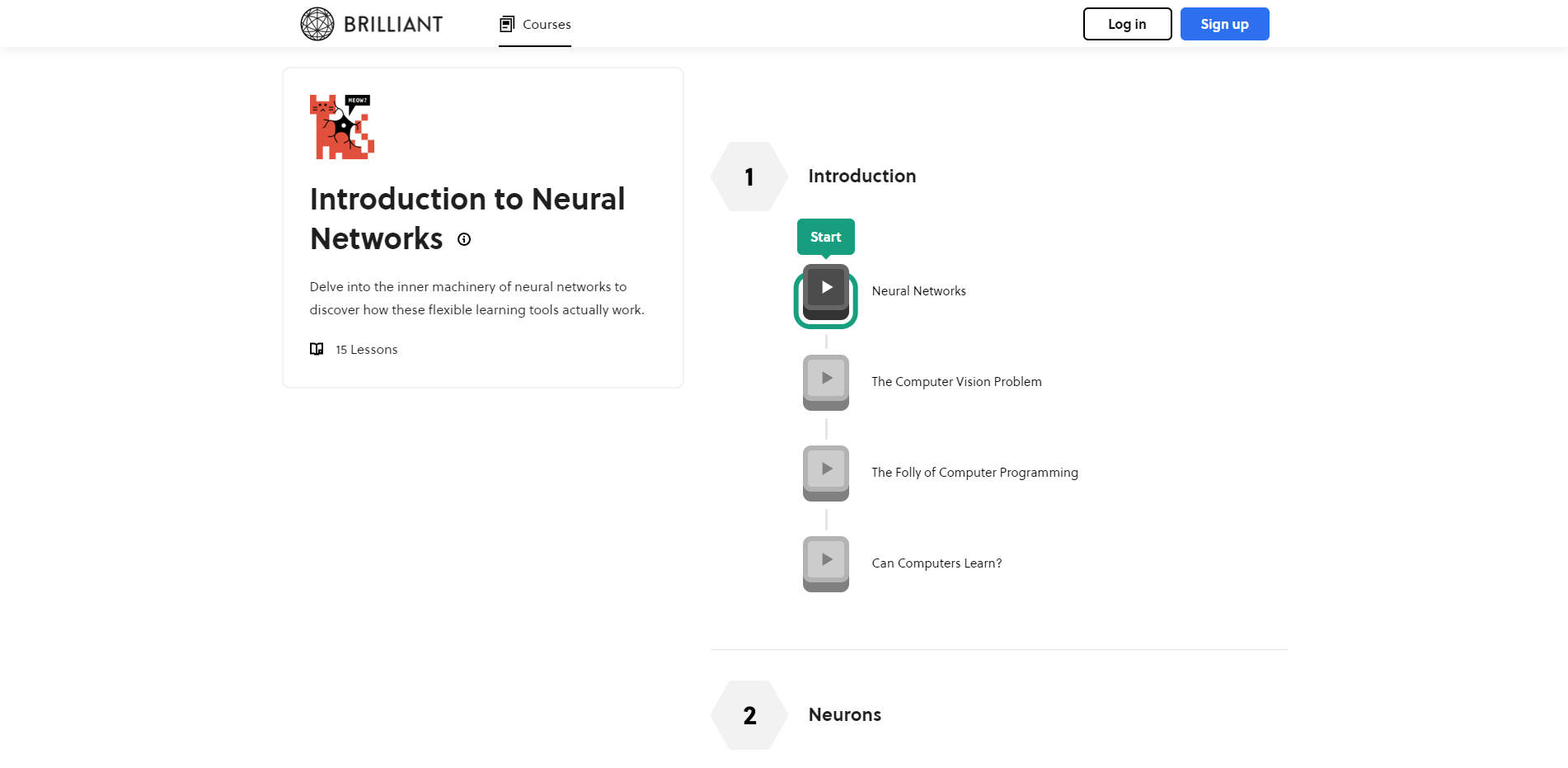Open the Can Computers Learn? lesson icon

(825, 563)
